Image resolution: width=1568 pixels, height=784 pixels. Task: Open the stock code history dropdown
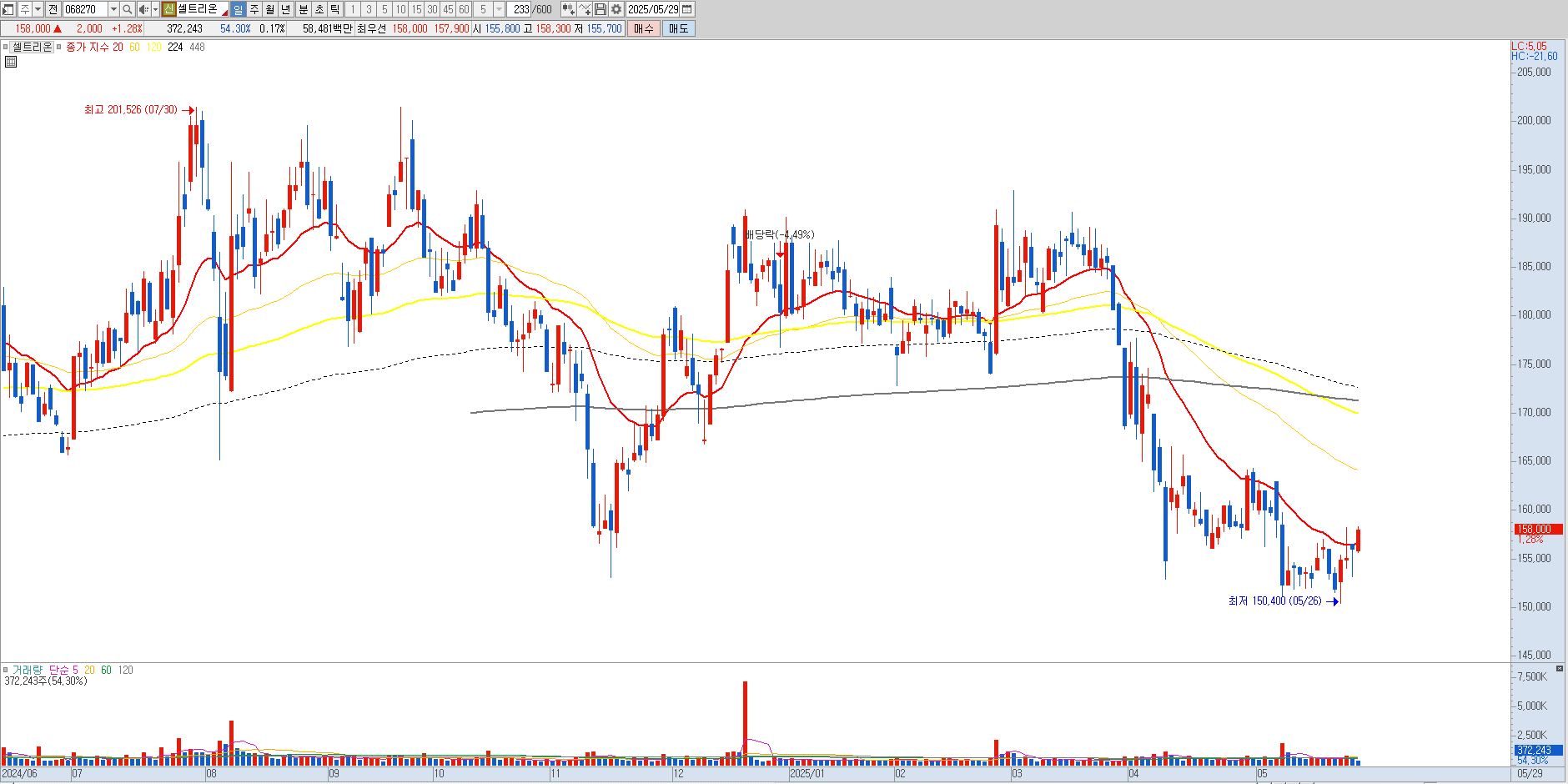(113, 9)
